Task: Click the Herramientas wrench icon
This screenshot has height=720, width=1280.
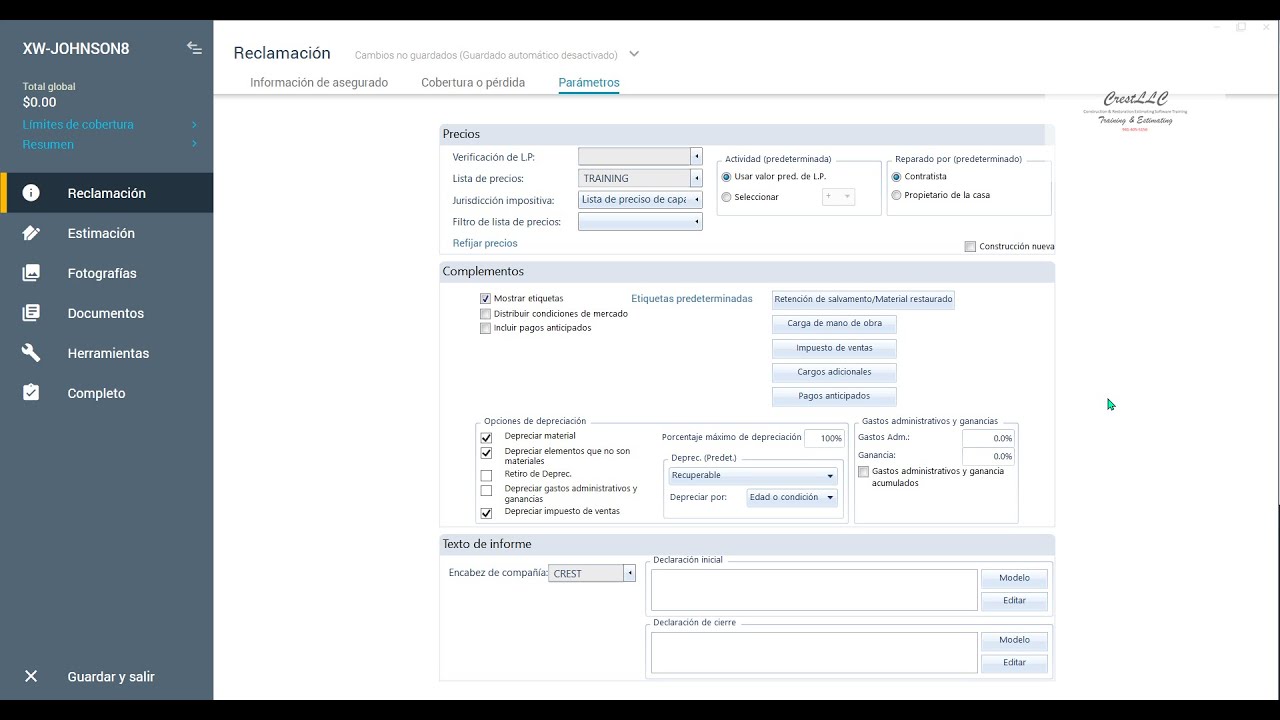Action: 31,353
